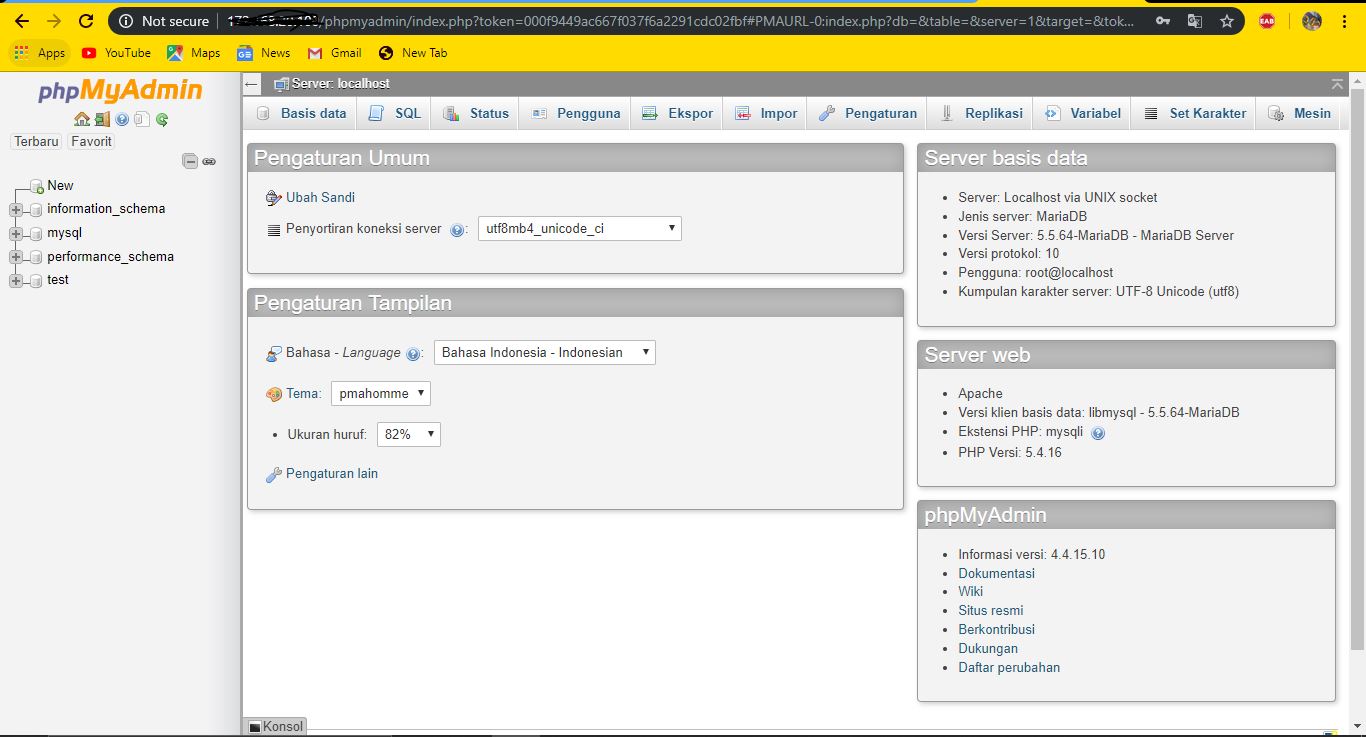
Task: Open the Konsol panel at the bottom
Action: pos(274,726)
